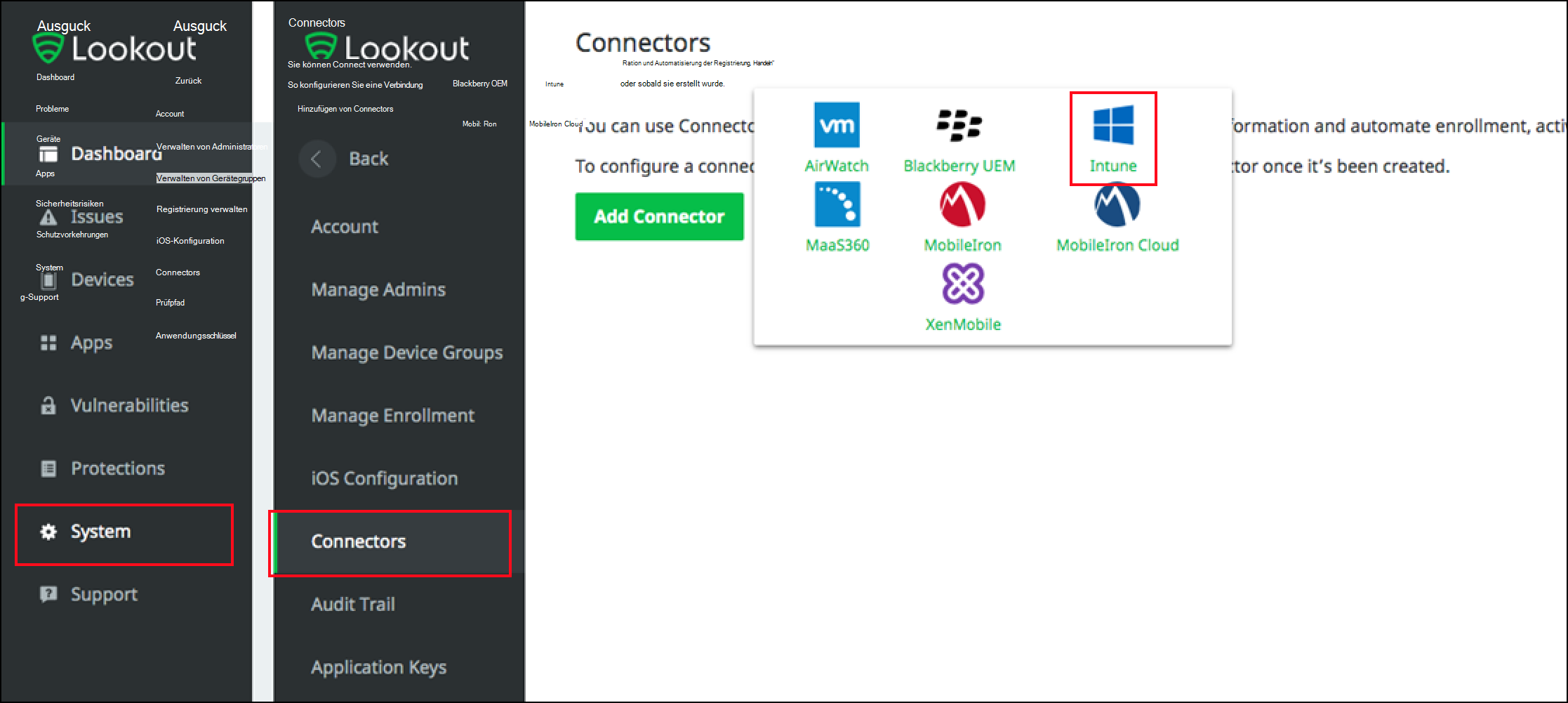The width and height of the screenshot is (1568, 703).
Task: Click the AirWatch vm icon
Action: click(837, 125)
